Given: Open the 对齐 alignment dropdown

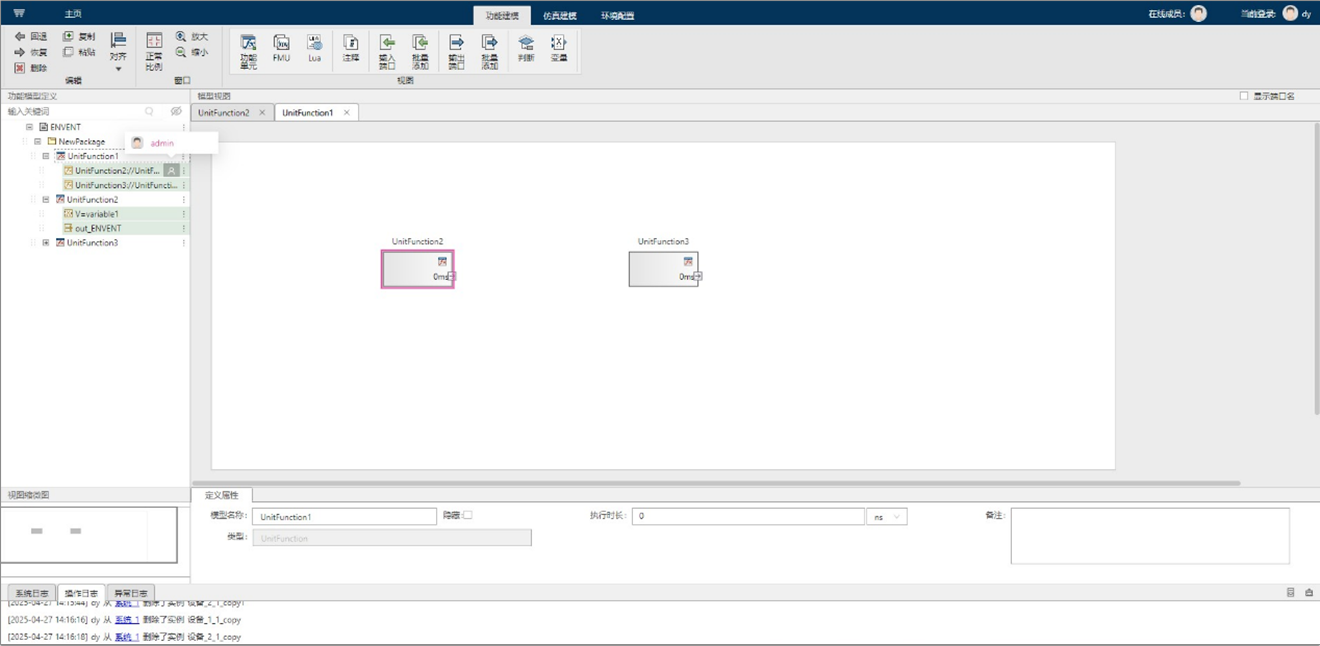Looking at the screenshot, I should click(118, 50).
